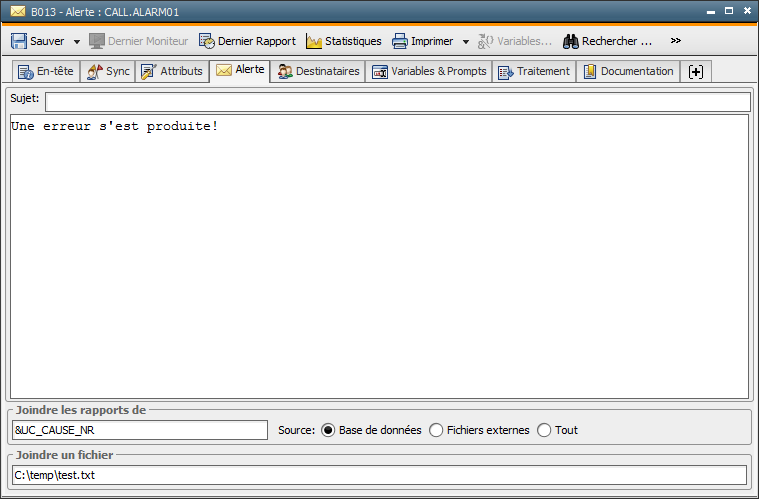759x499 pixels.
Task: Click the Rechercher binoculars icon
Action: [571, 42]
